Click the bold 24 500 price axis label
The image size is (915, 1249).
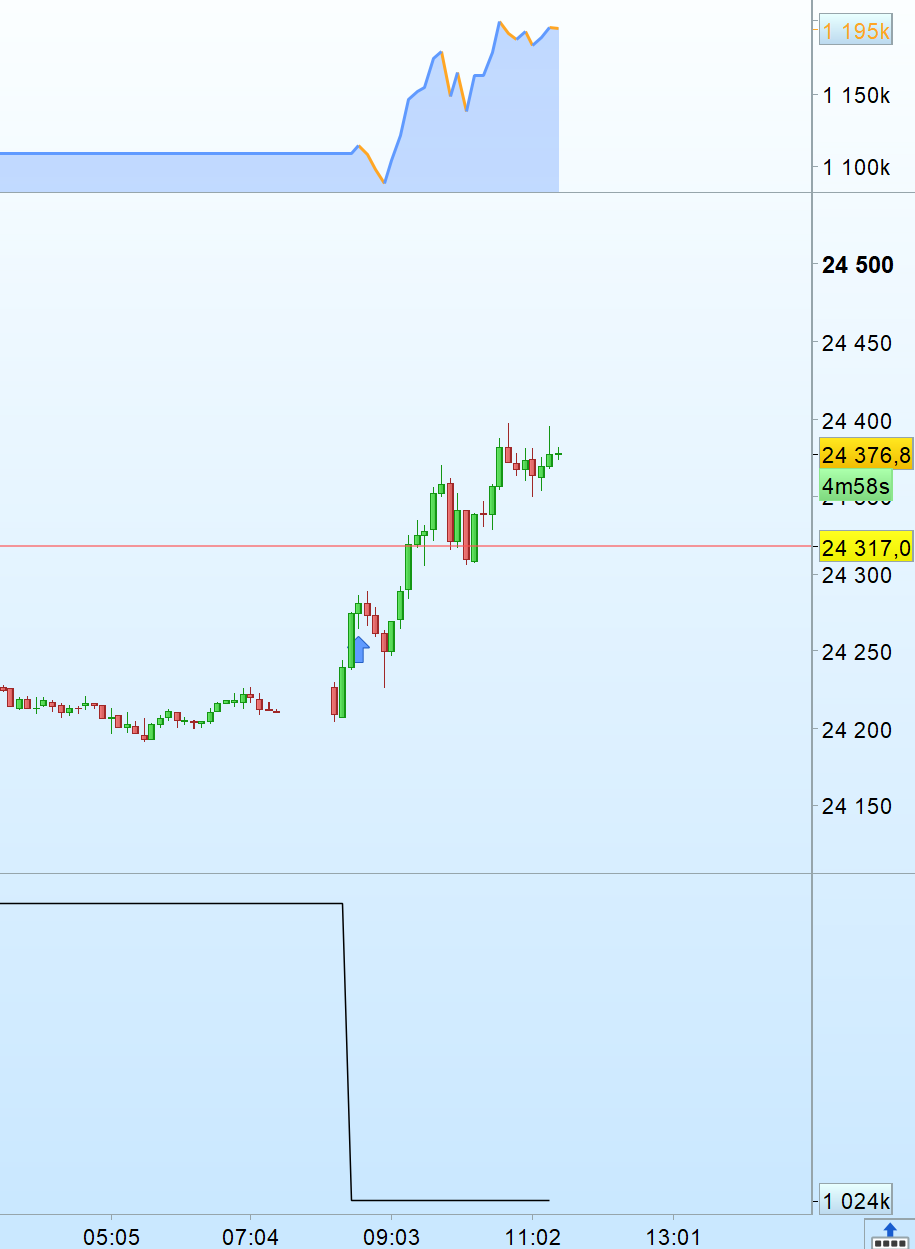tap(857, 265)
